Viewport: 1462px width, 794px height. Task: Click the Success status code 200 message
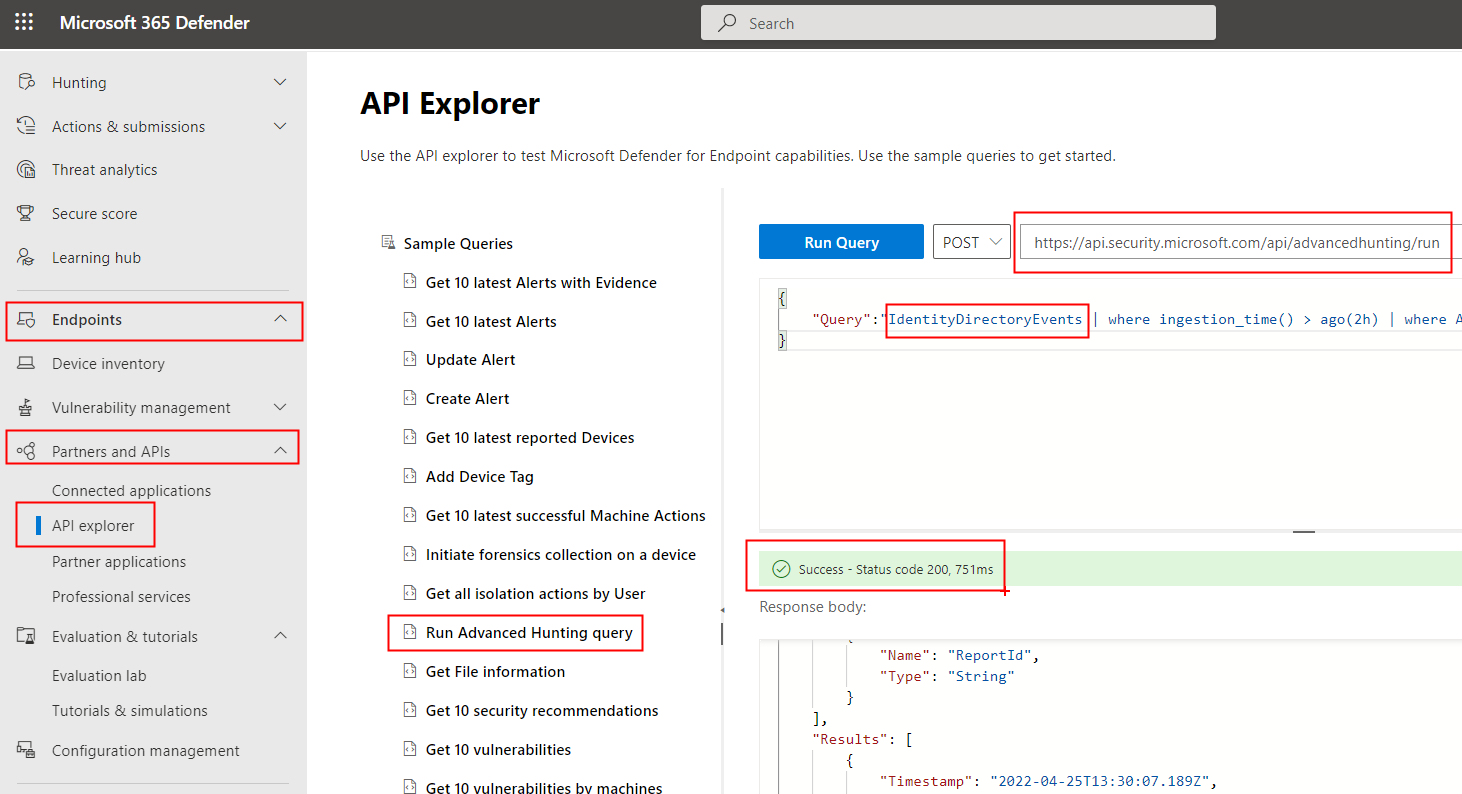(x=896, y=569)
